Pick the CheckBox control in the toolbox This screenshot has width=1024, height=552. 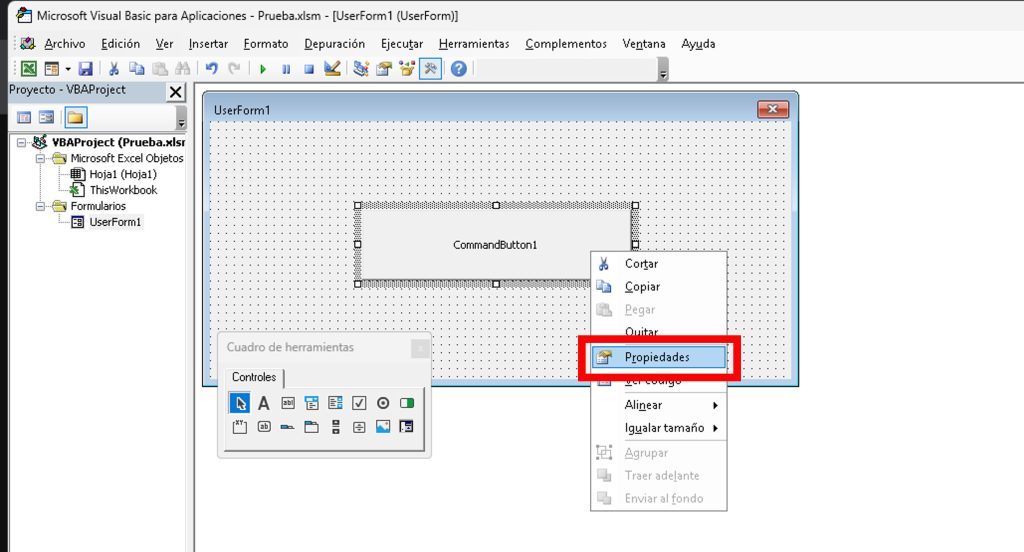(359, 403)
